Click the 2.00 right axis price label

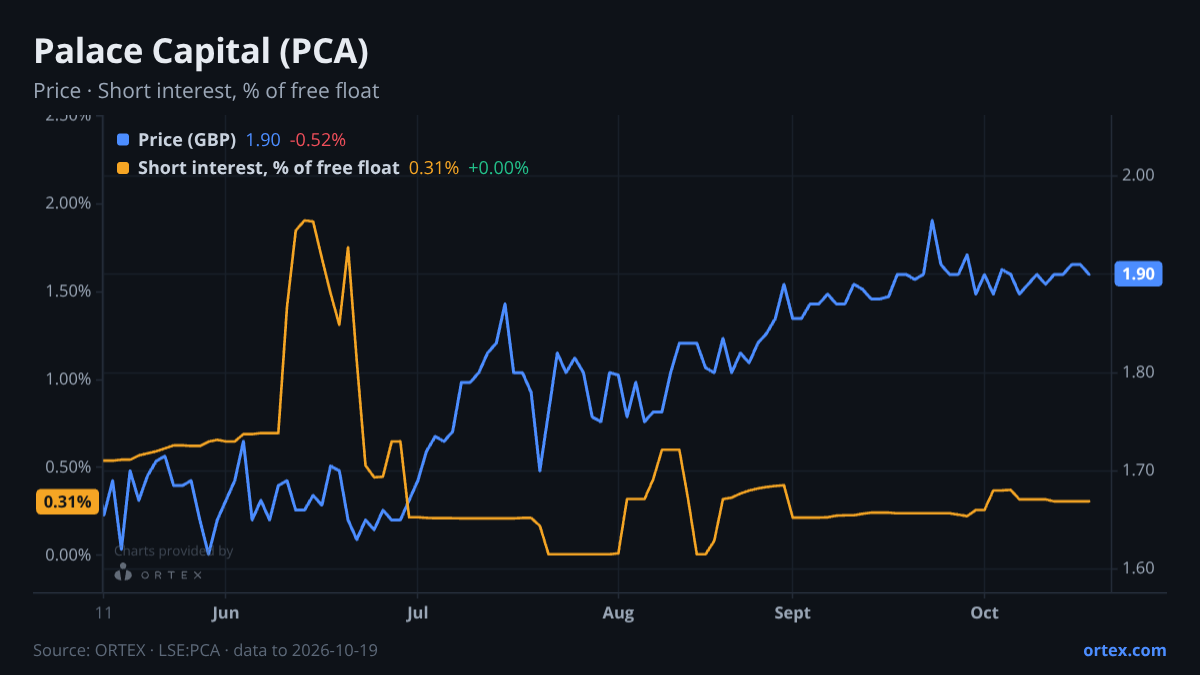click(x=1139, y=176)
